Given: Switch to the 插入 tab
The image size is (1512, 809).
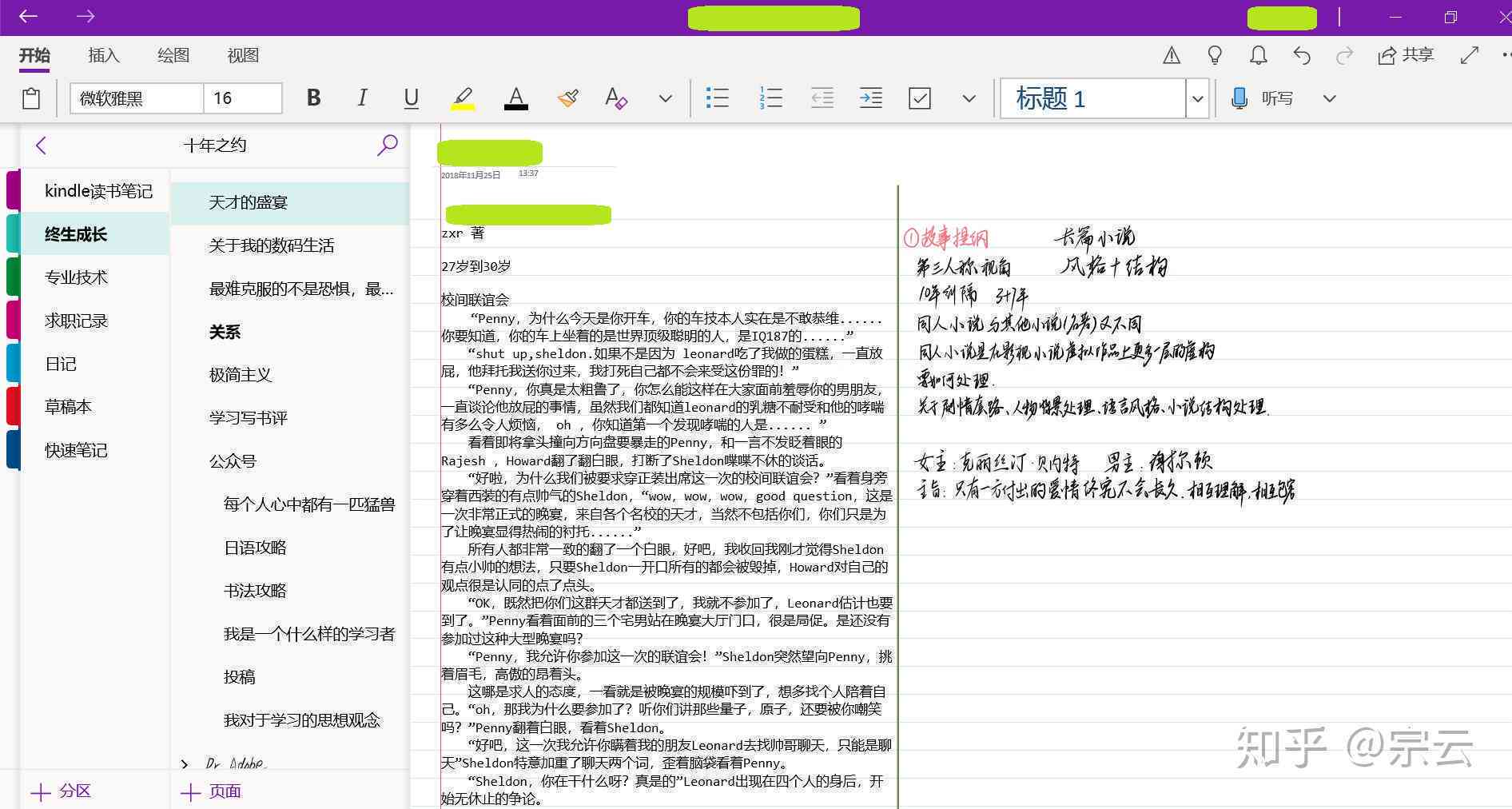Looking at the screenshot, I should (104, 55).
